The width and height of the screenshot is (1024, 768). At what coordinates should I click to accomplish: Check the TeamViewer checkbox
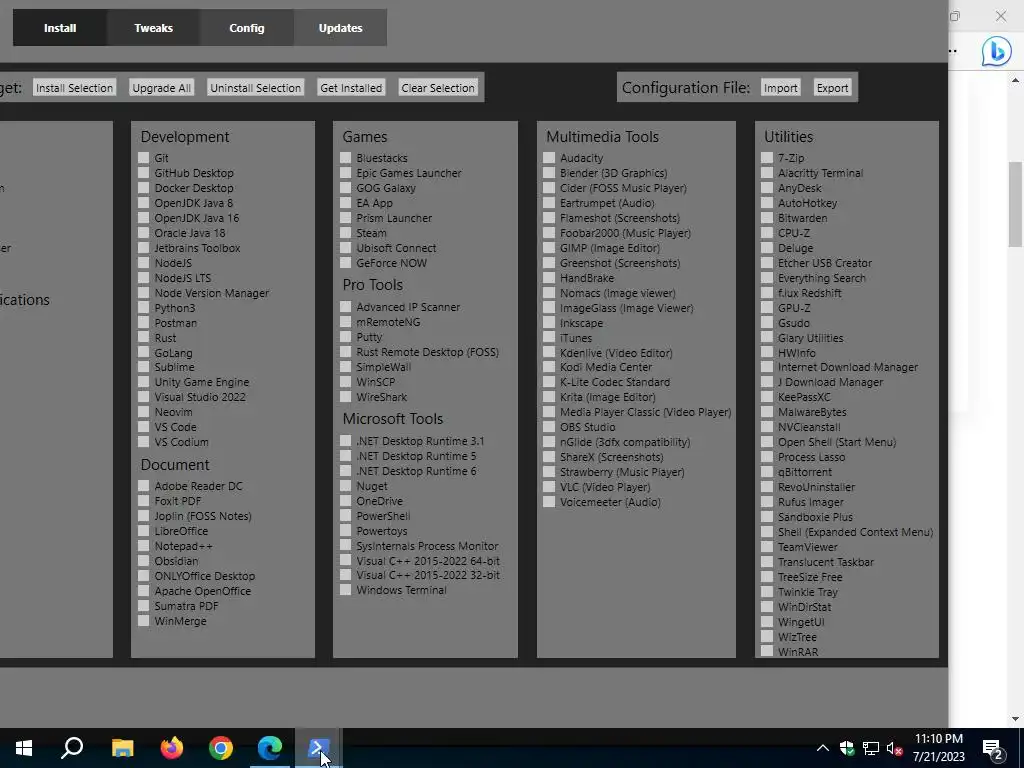coord(767,547)
